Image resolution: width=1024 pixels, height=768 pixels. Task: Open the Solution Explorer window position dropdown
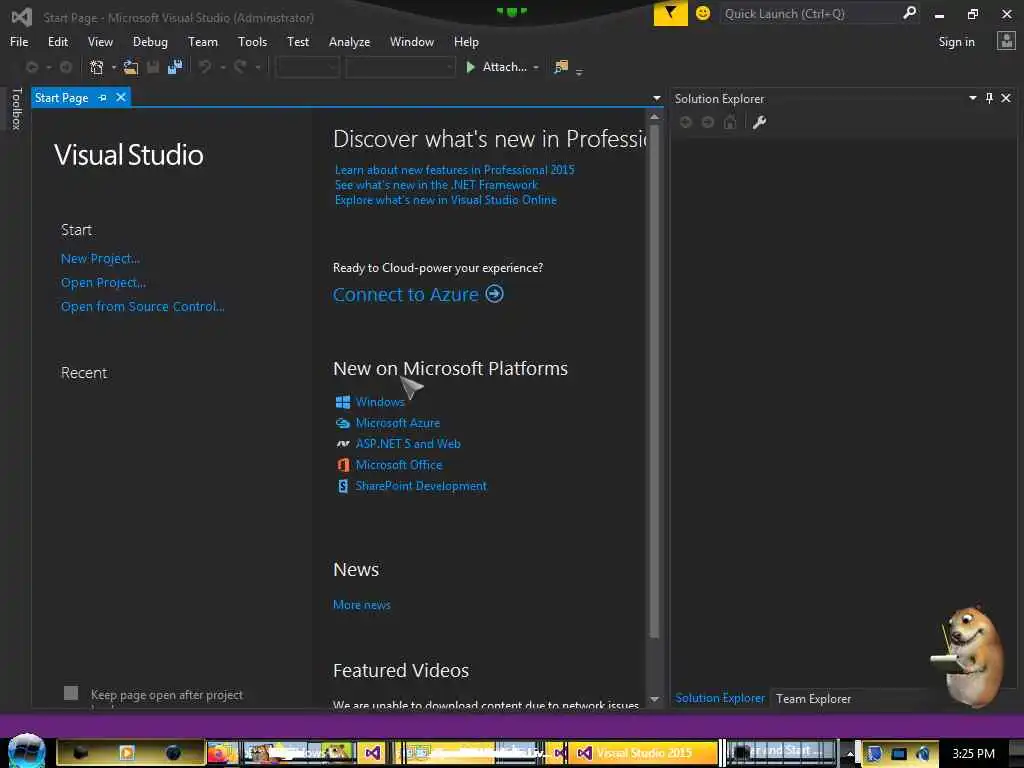click(972, 98)
